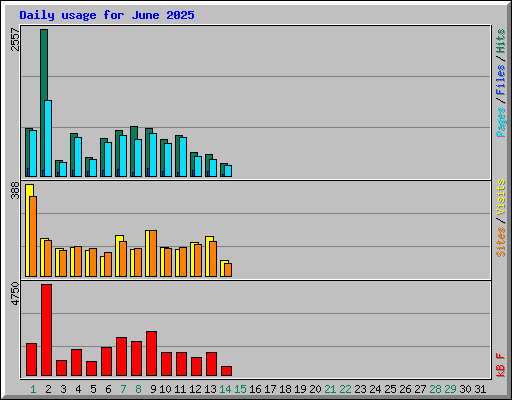
Task: Click day label 31 on the x-axis
Action: 480,389
